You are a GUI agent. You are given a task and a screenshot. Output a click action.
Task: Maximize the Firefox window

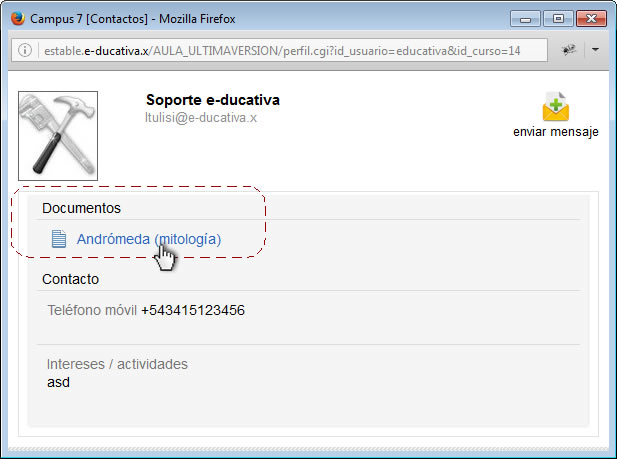pos(558,19)
